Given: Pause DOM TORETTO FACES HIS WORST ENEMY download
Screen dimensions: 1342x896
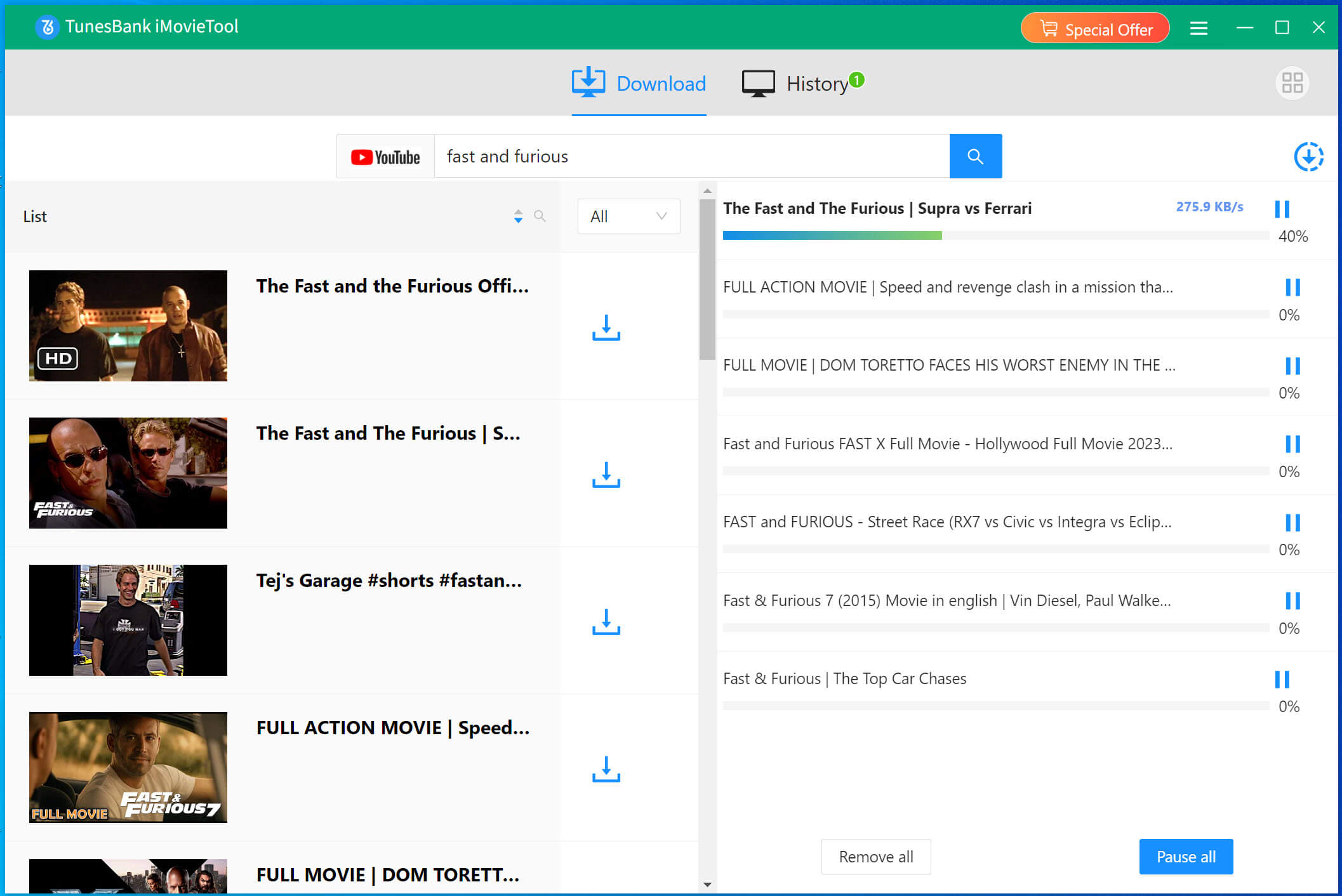Looking at the screenshot, I should (1292, 366).
